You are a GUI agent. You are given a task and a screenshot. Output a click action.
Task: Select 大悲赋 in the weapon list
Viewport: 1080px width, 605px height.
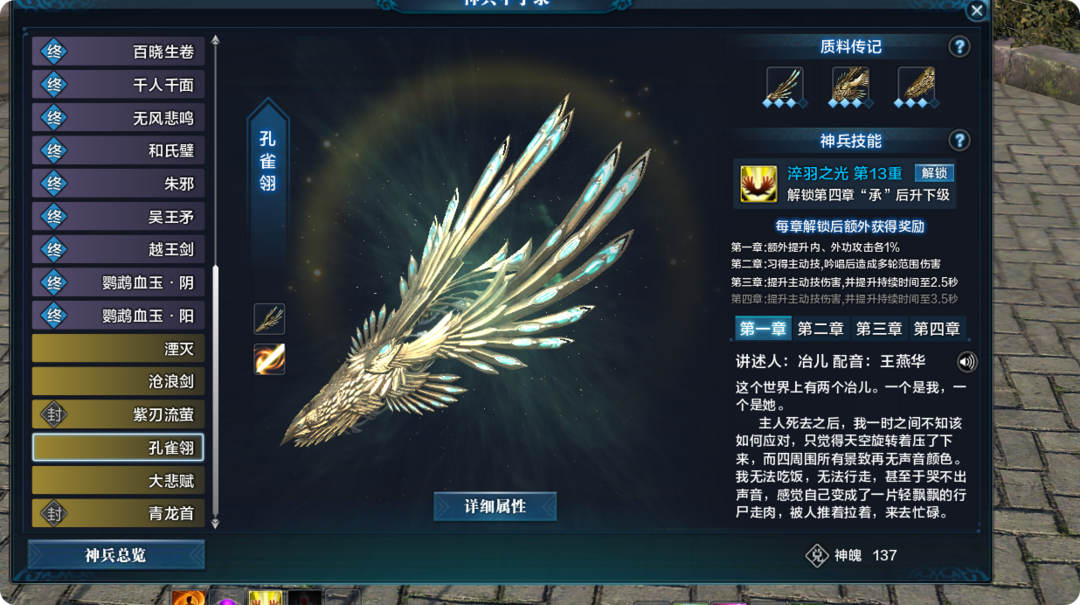[118, 481]
